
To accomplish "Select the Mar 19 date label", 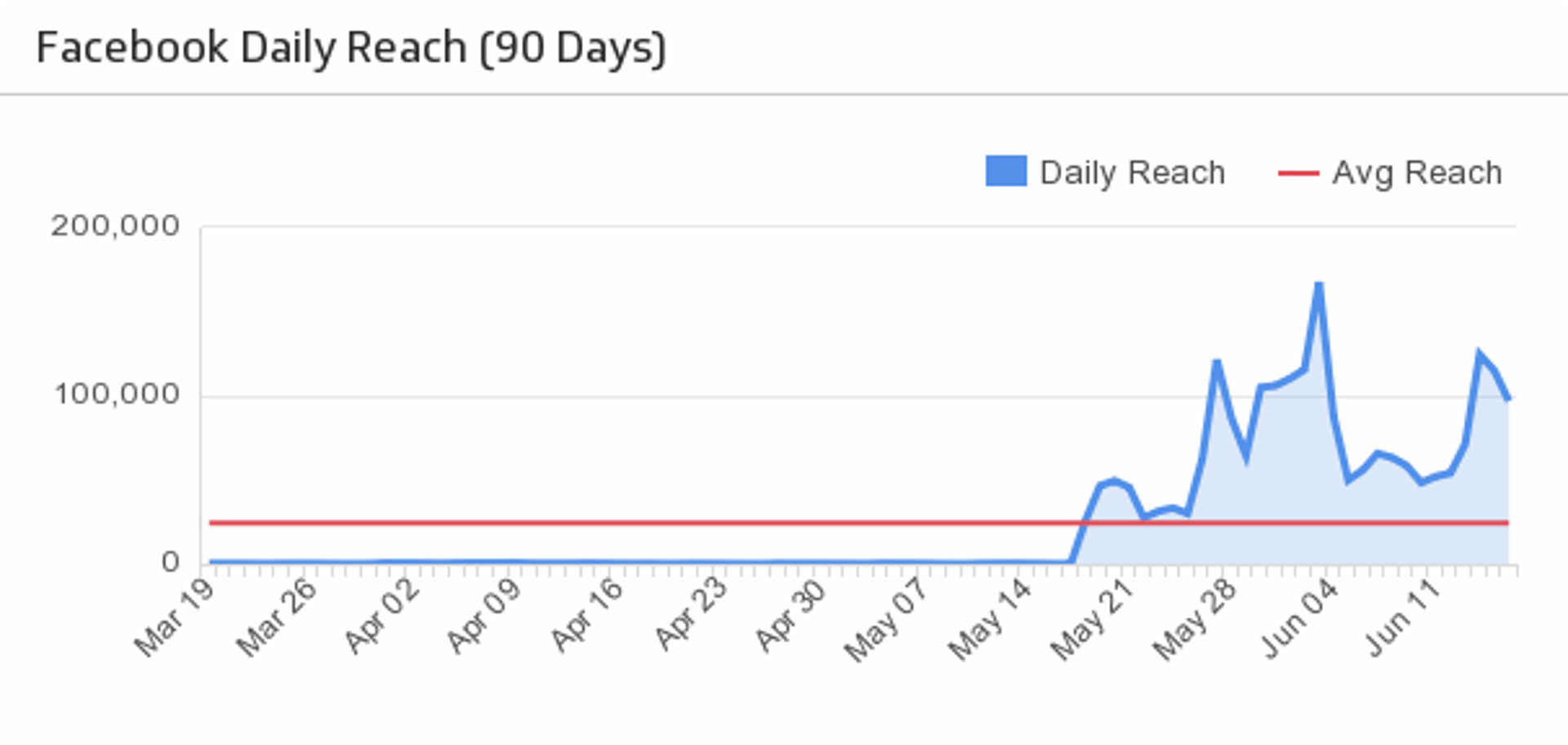I will (174, 618).
